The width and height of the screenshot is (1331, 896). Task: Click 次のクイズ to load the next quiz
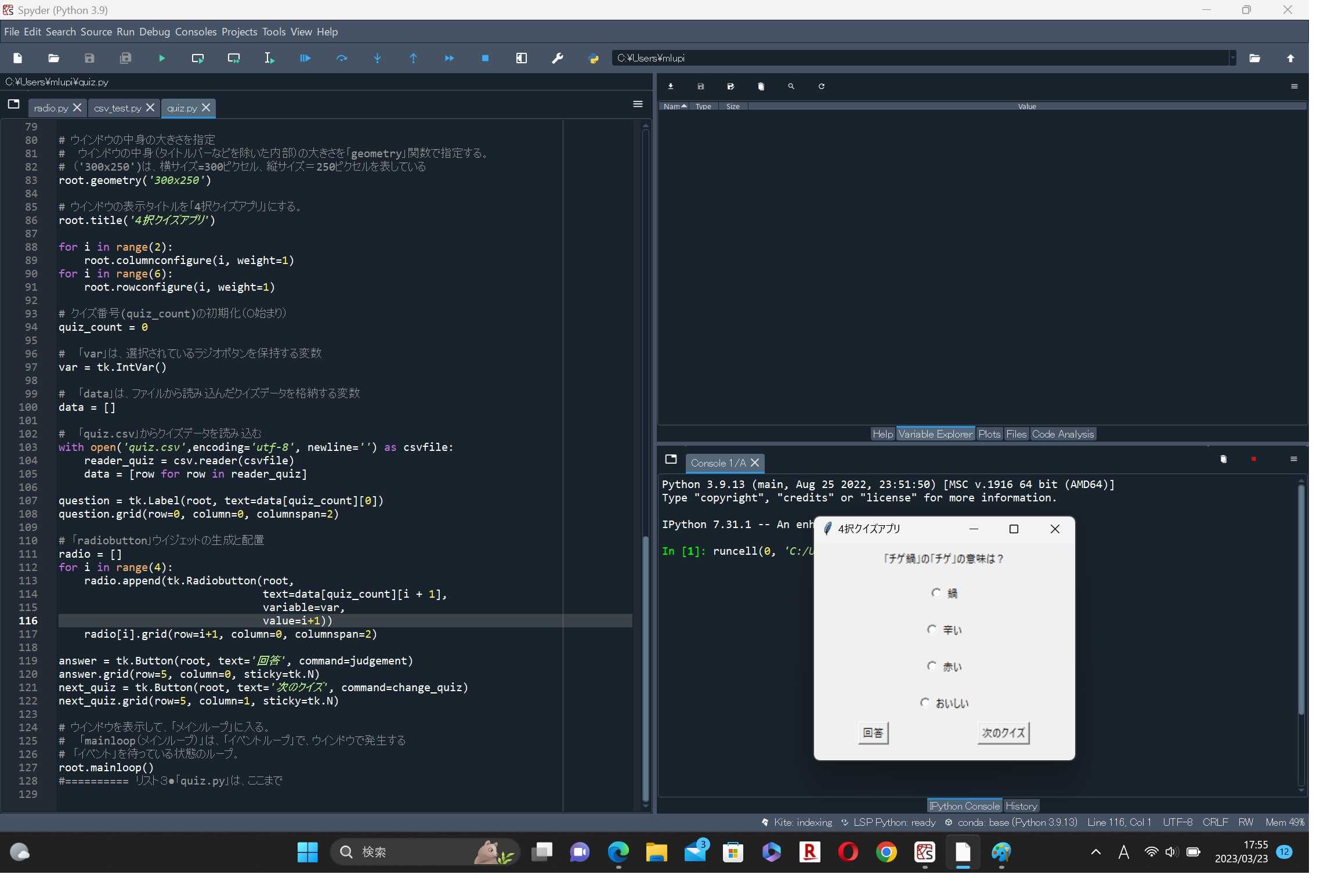pos(1002,733)
